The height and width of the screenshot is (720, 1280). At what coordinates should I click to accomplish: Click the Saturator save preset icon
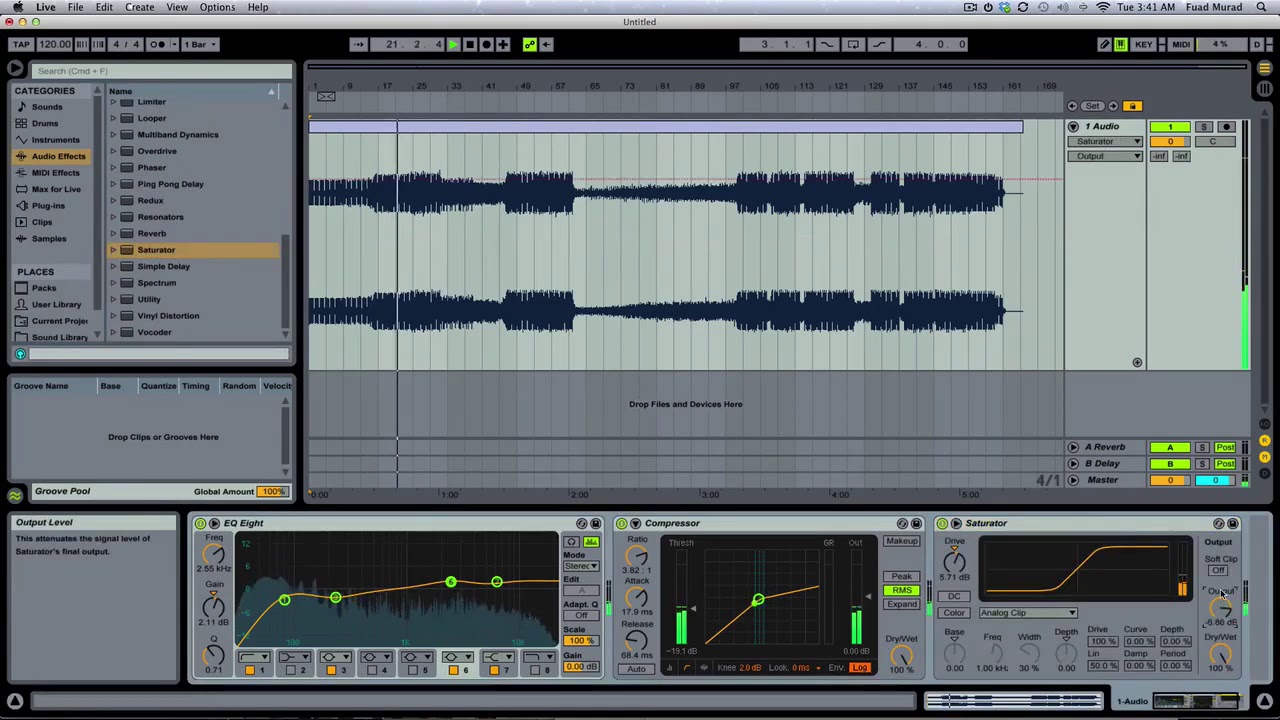[1232, 523]
